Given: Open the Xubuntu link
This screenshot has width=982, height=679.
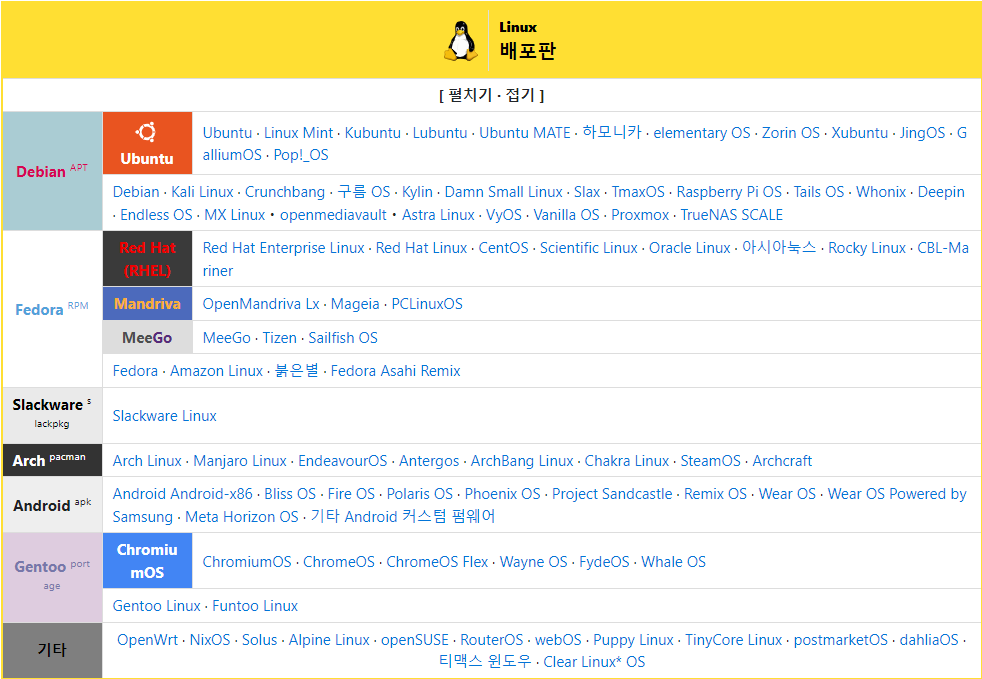Looking at the screenshot, I should tap(859, 133).
